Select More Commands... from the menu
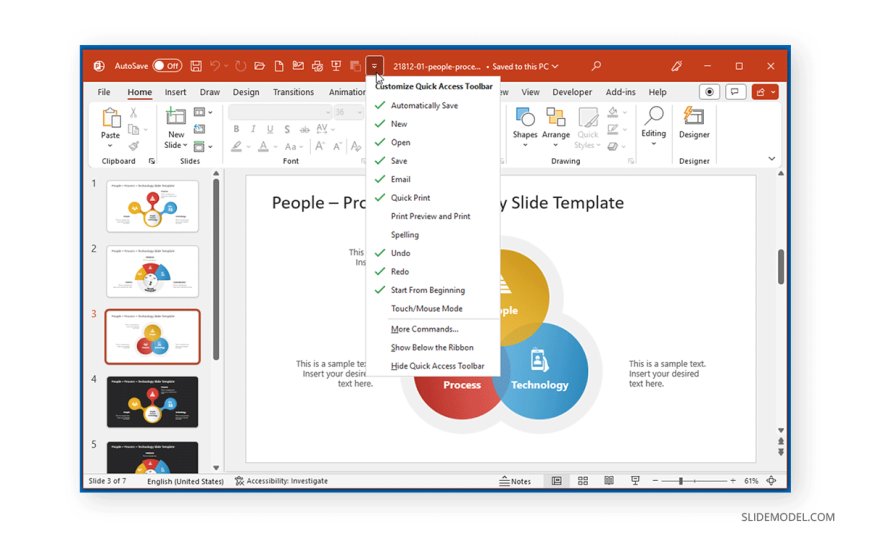This screenshot has width=870, height=539. pyautogui.click(x=424, y=329)
